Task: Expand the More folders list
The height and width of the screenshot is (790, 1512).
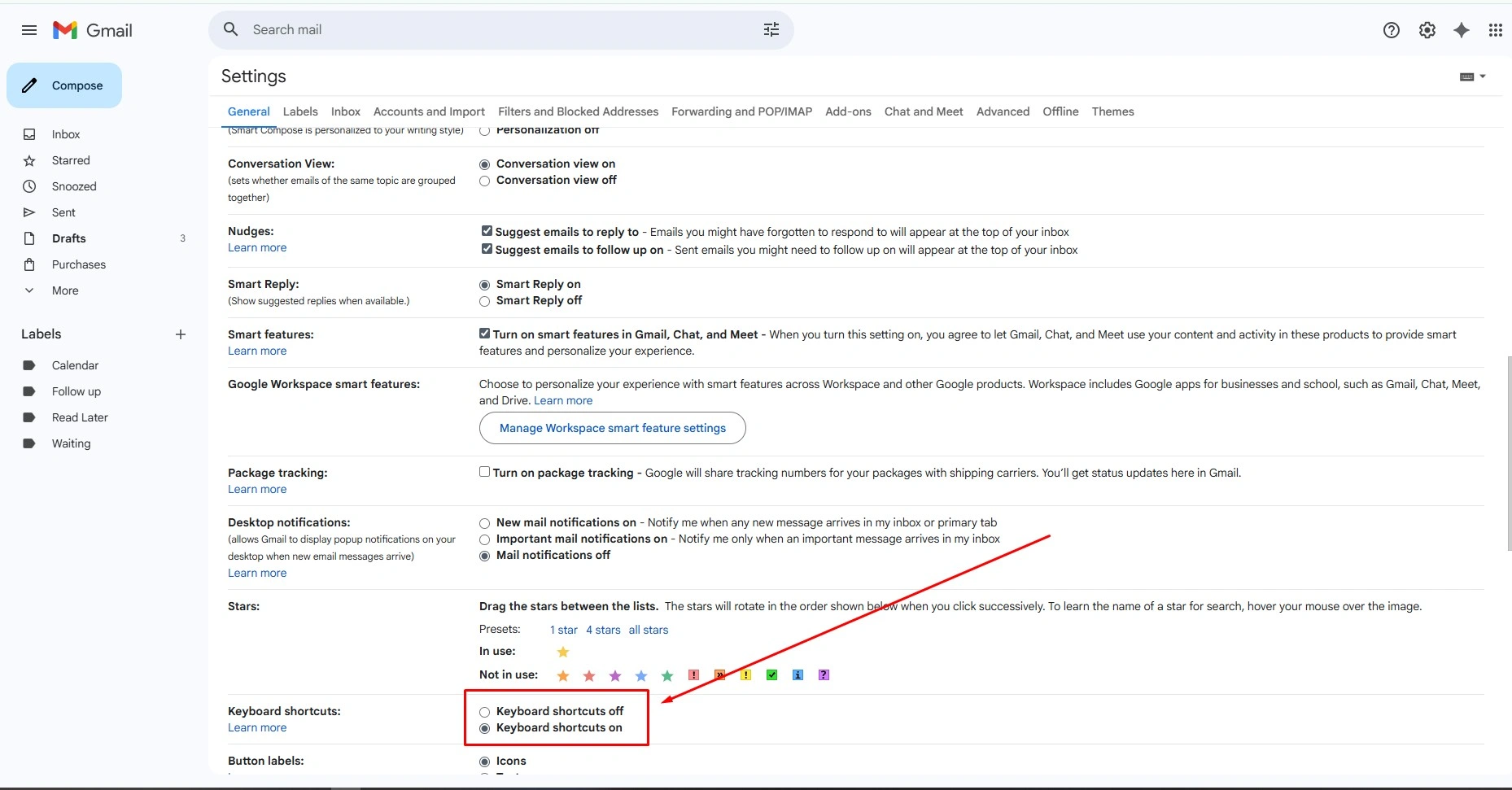Action: [x=65, y=290]
